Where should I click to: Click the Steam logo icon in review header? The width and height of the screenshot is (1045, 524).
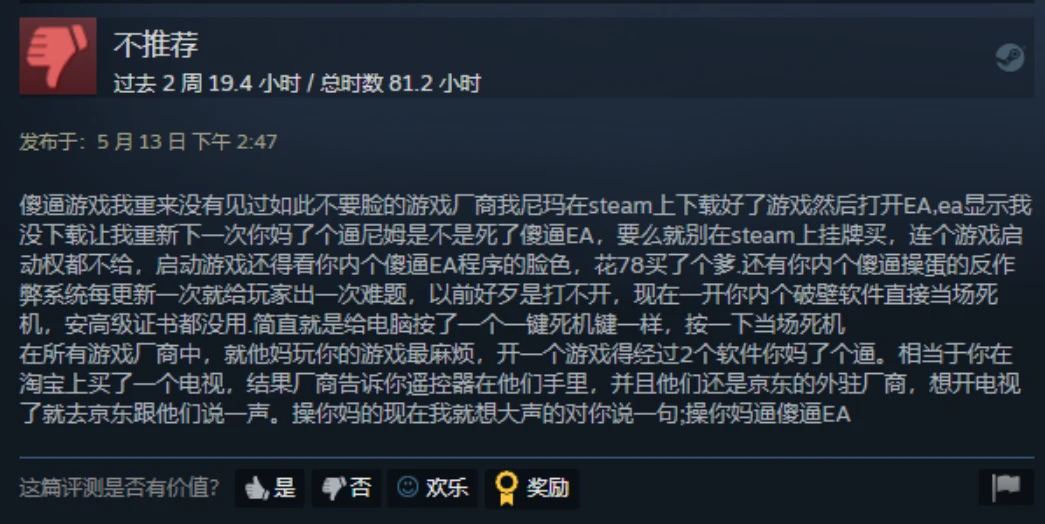pos(1010,57)
